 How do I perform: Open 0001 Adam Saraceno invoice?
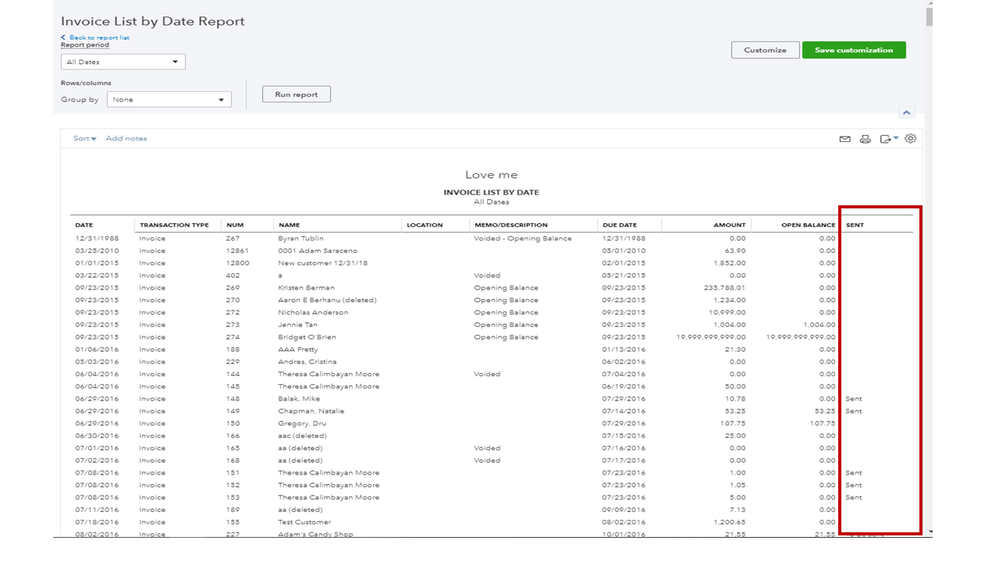(x=317, y=251)
